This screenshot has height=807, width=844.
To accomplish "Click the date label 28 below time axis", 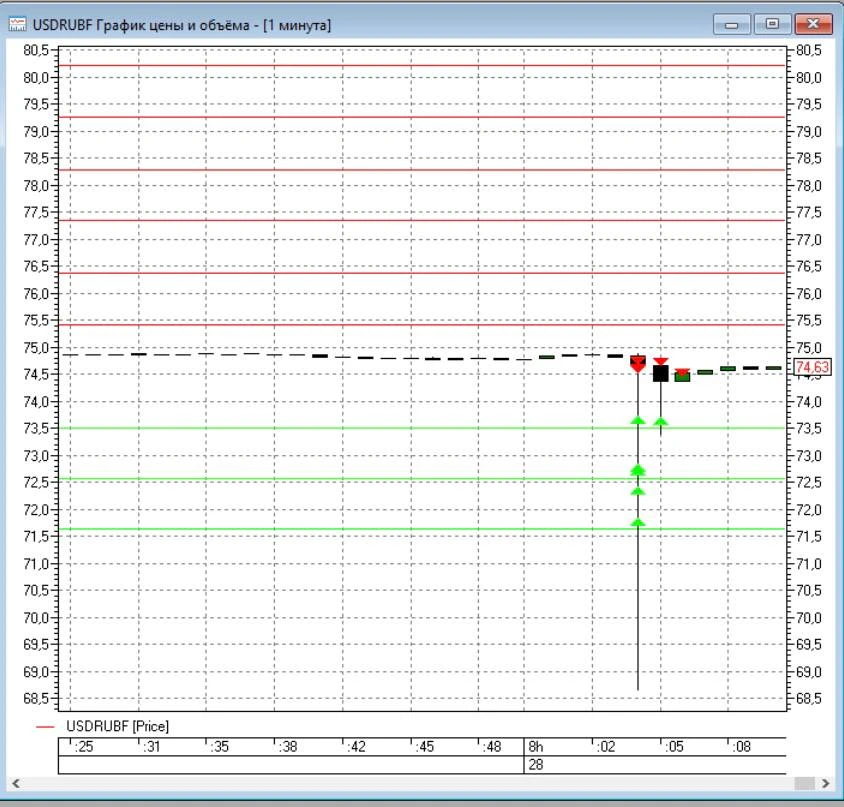I will coord(535,764).
